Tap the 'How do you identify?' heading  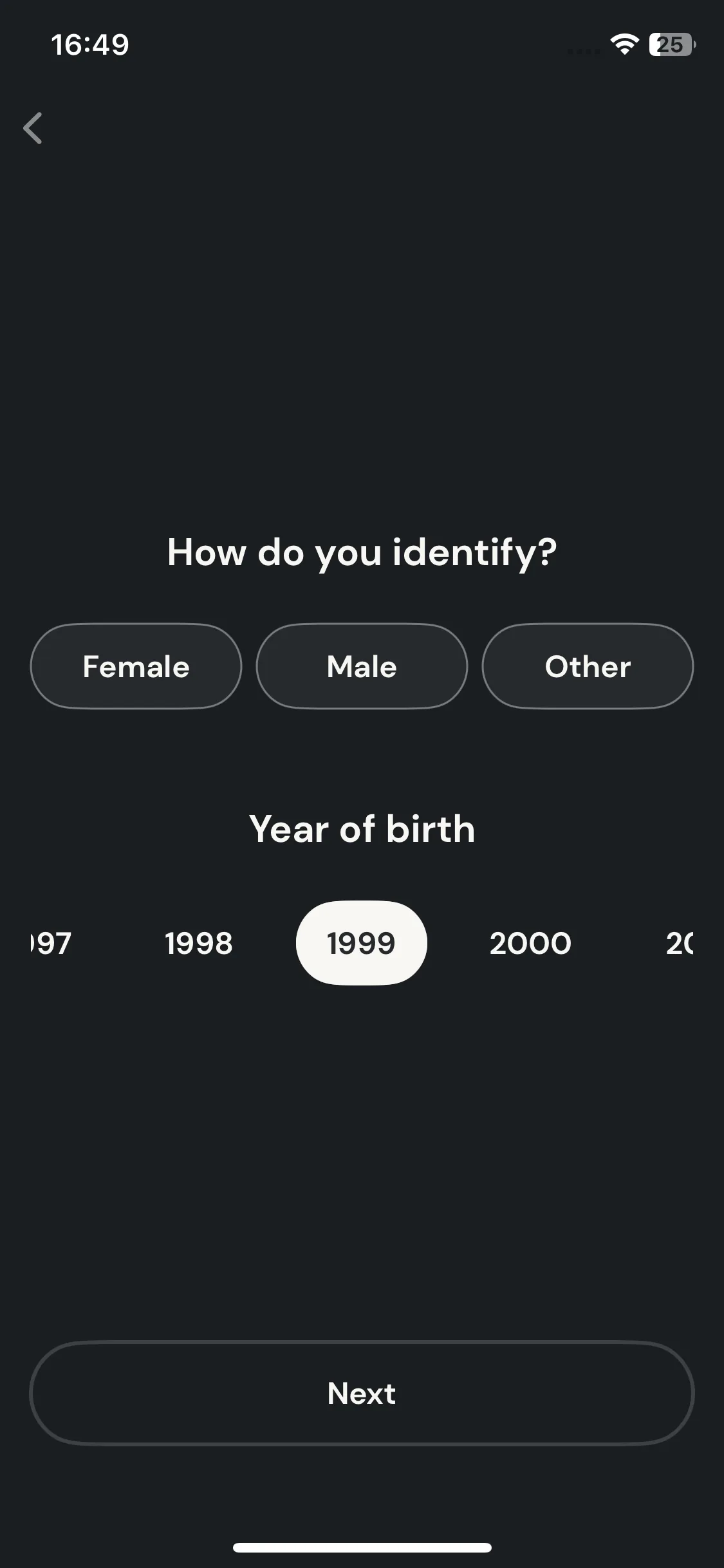click(362, 552)
